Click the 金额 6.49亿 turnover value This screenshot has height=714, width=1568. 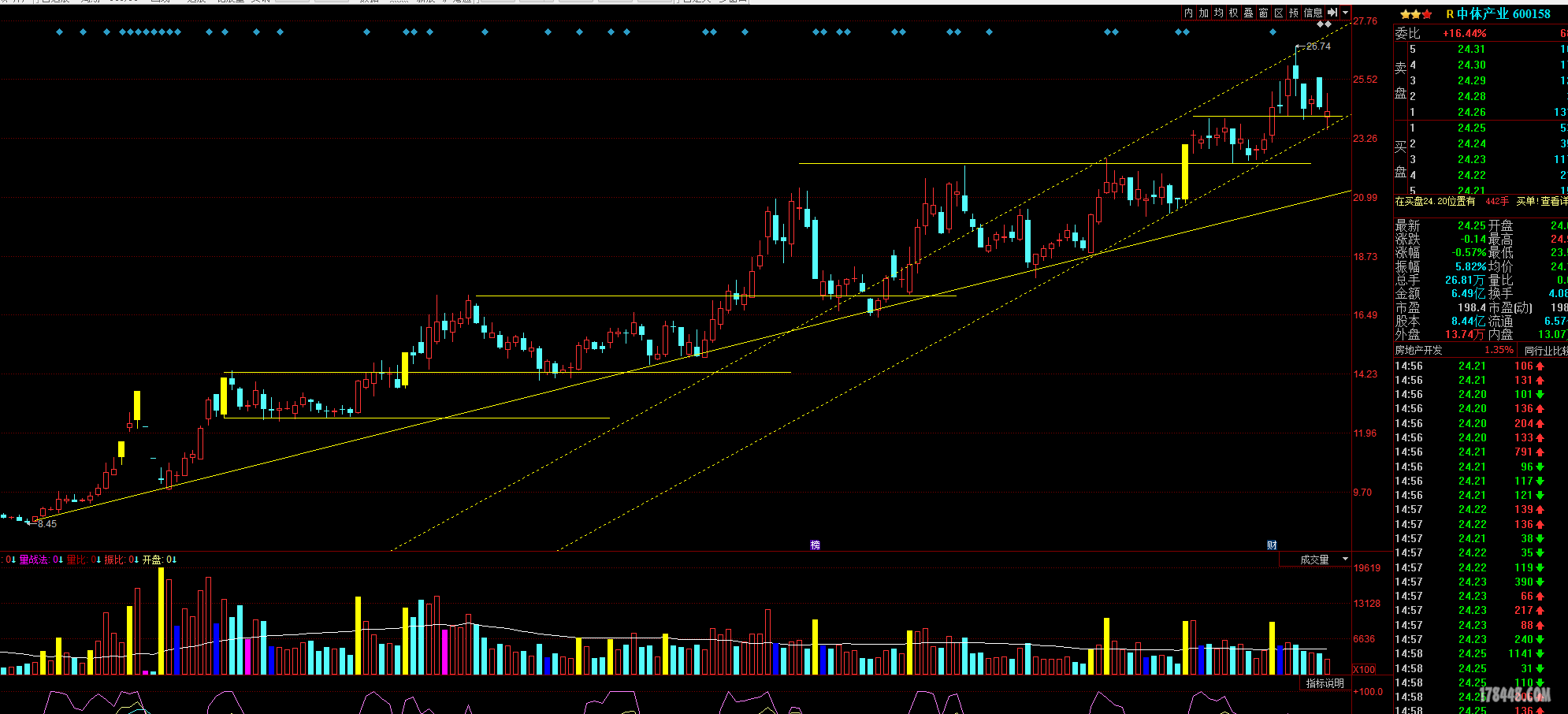(1469, 293)
